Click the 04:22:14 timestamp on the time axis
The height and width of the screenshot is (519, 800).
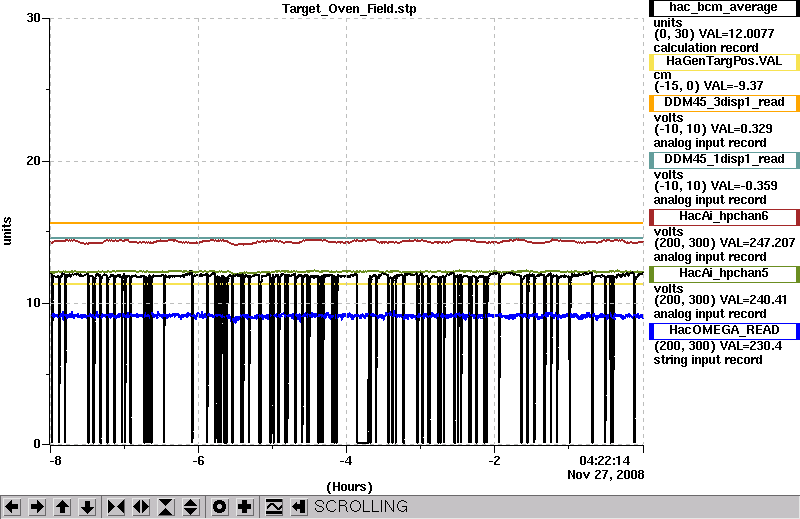tap(605, 460)
